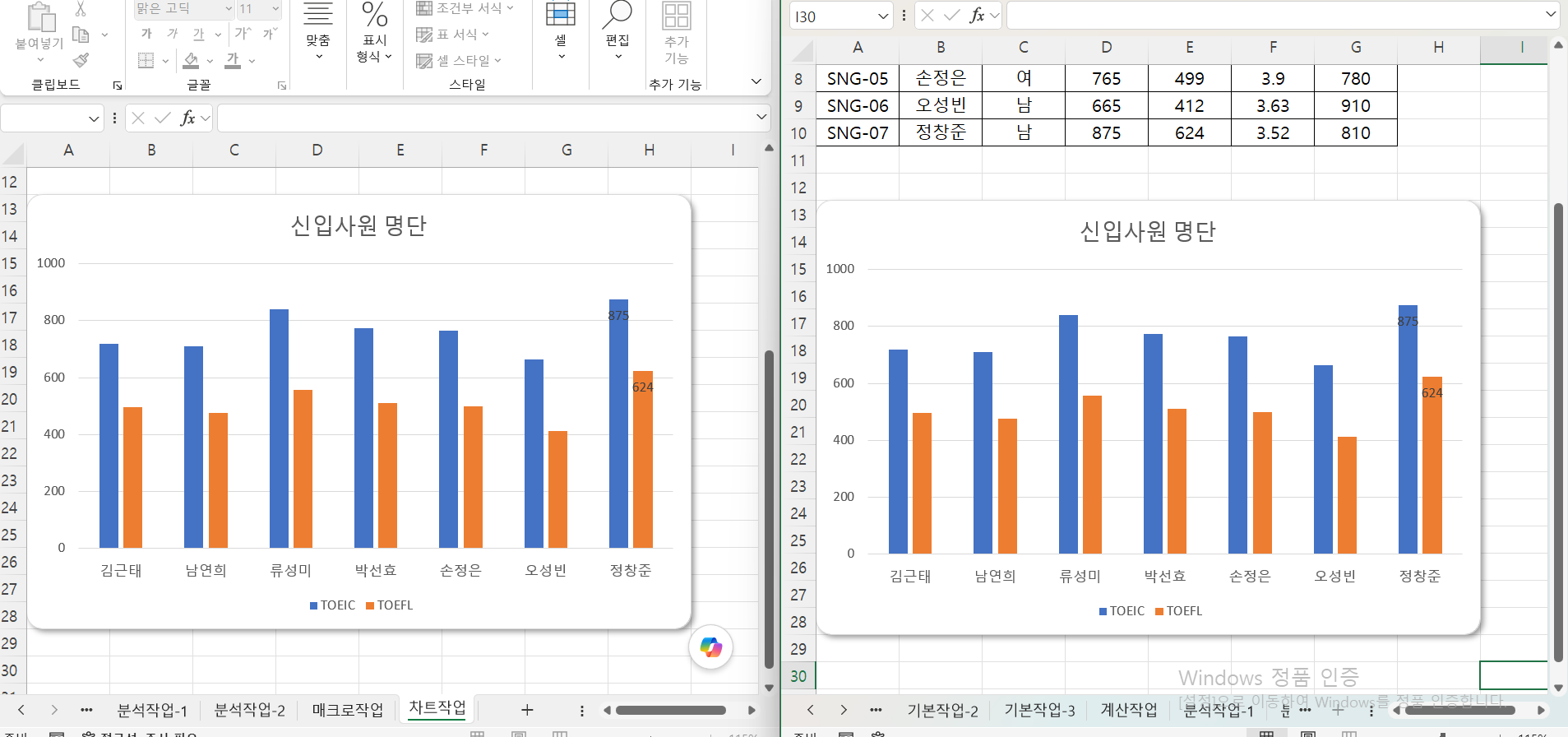
Task: Add a new sheet in left window
Action: pos(527,710)
